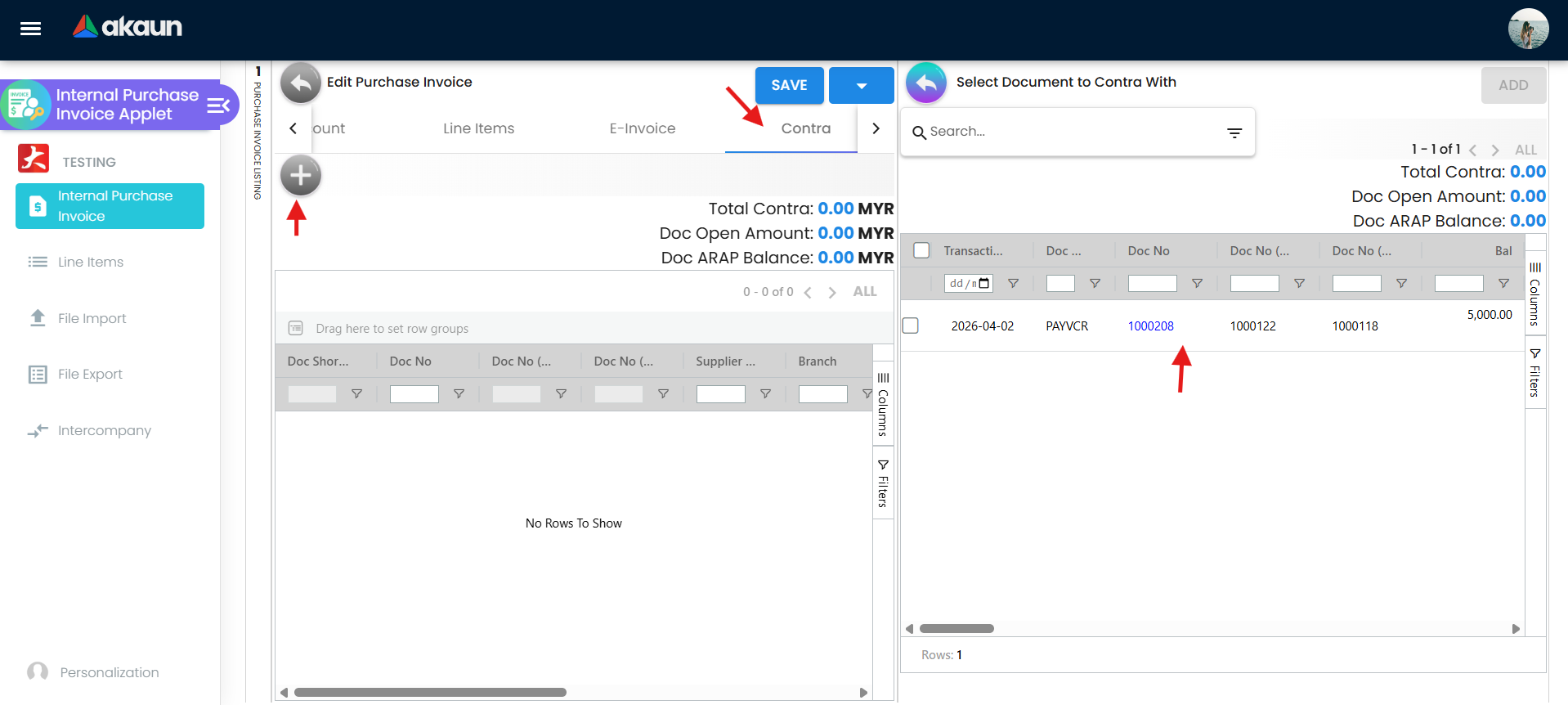The width and height of the screenshot is (1568, 705).
Task: Open the Doc Shor... column filter icon
Action: 356,393
